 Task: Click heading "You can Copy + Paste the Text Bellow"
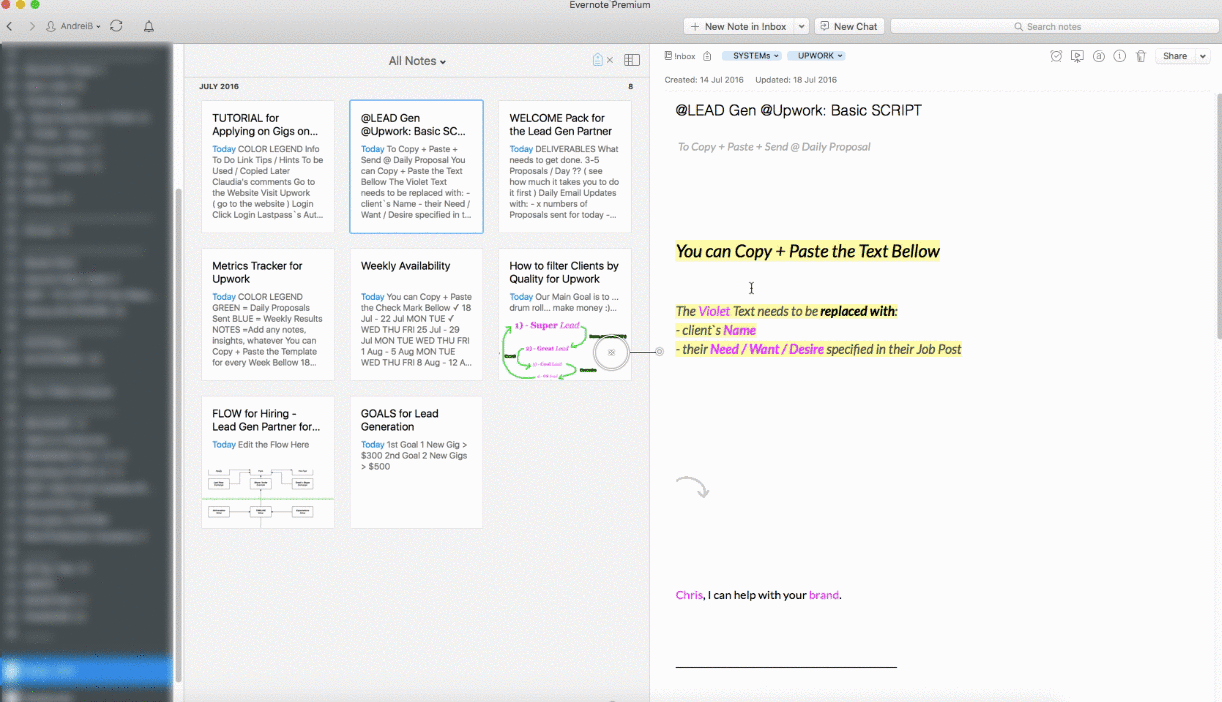pyautogui.click(x=808, y=251)
